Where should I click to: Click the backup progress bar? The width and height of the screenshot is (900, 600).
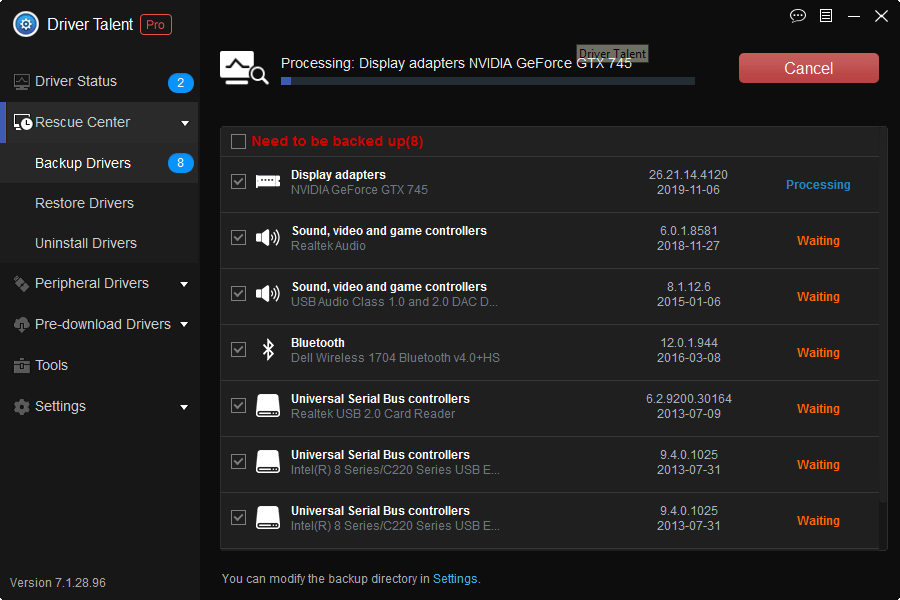[488, 81]
